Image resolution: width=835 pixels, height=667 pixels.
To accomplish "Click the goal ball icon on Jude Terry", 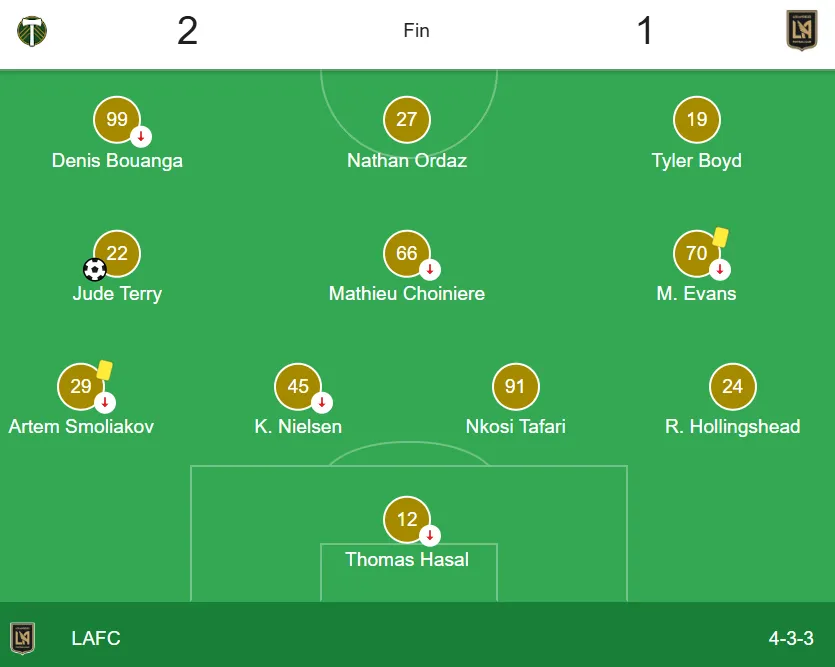I will click(x=94, y=271).
